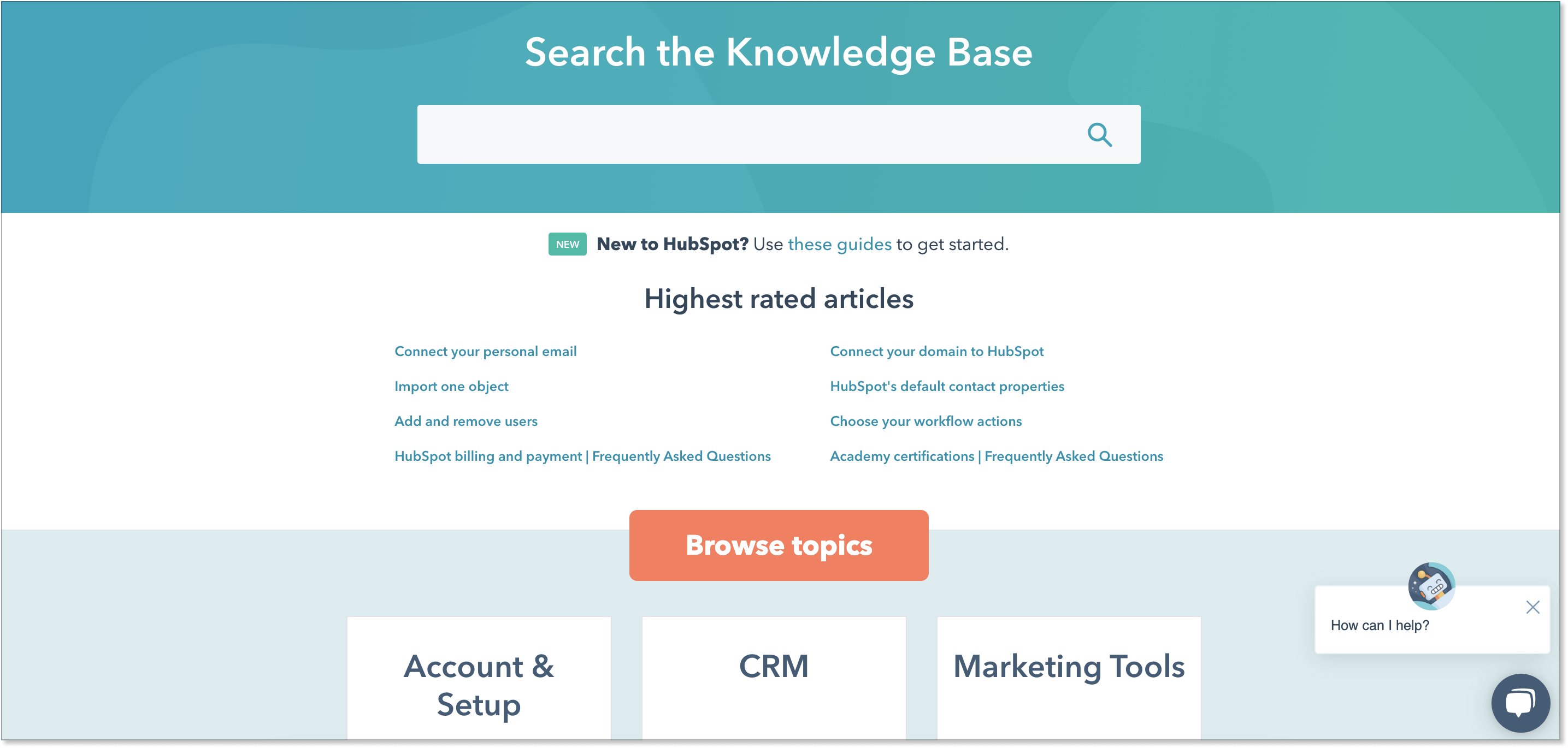1568x748 pixels.
Task: Click Add and remove users article
Action: coord(466,421)
